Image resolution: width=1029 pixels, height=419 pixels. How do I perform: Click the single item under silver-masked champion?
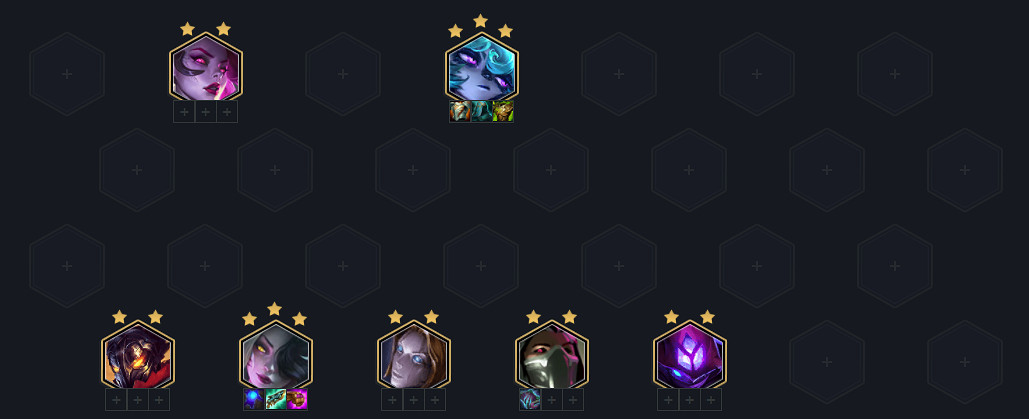tap(530, 399)
